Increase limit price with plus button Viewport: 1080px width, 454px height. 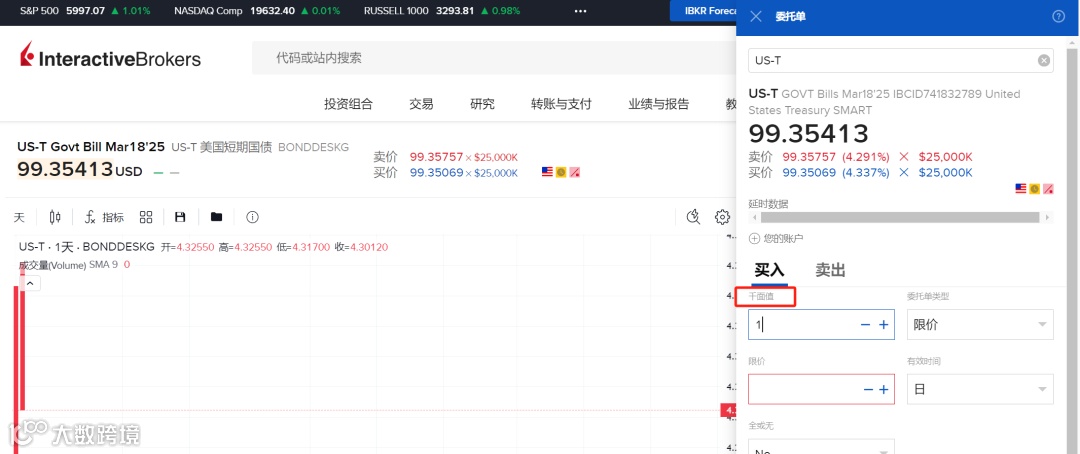(x=884, y=389)
